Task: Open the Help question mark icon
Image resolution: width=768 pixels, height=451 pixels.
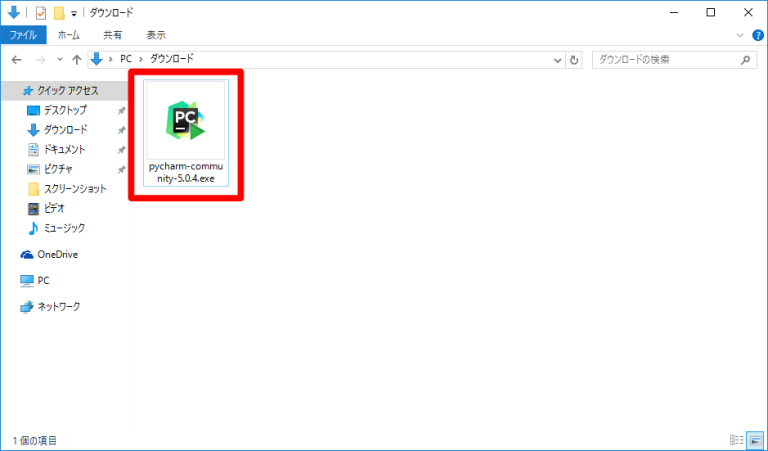Action: click(x=756, y=34)
